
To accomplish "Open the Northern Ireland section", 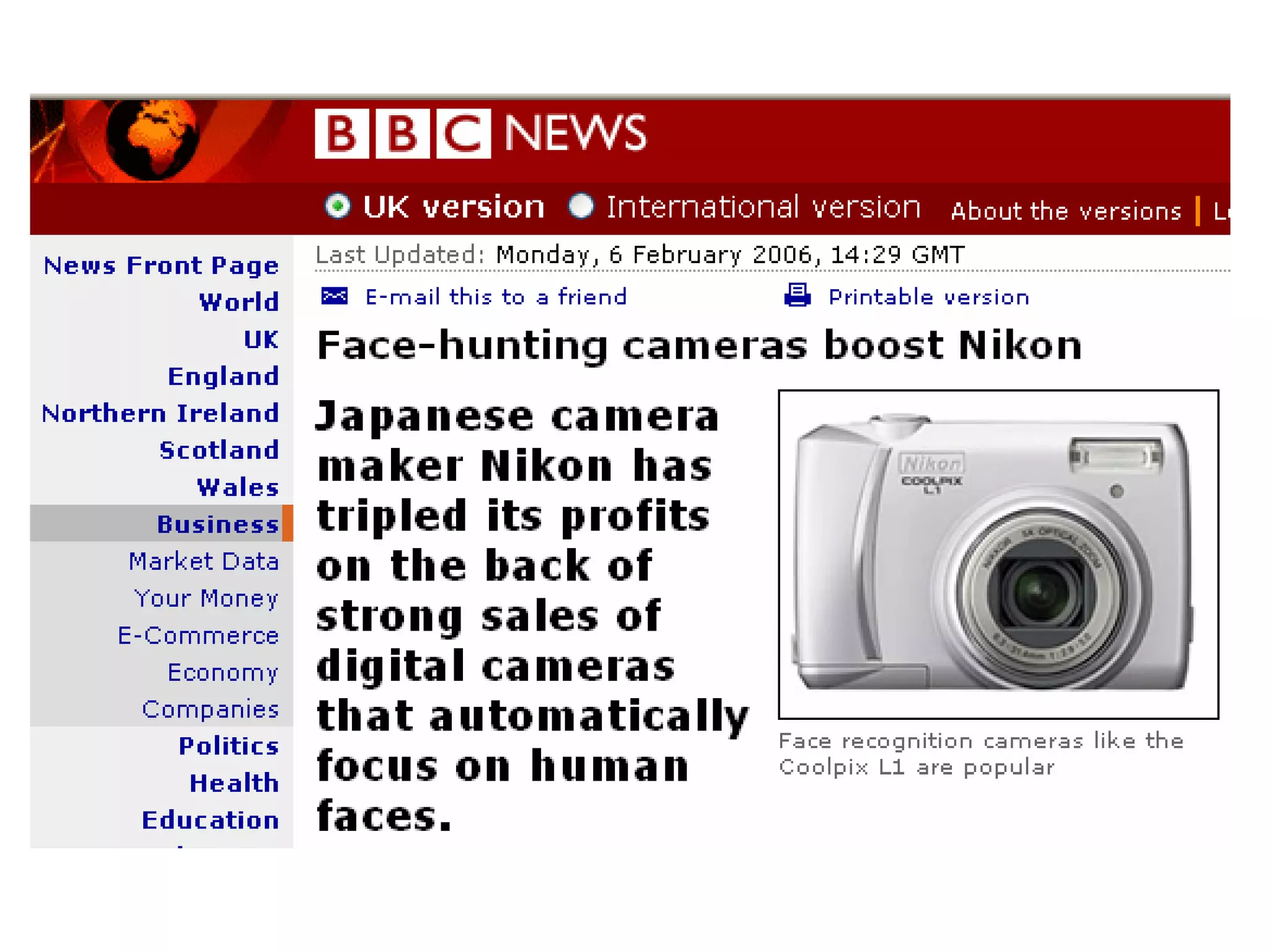I will coord(160,413).
